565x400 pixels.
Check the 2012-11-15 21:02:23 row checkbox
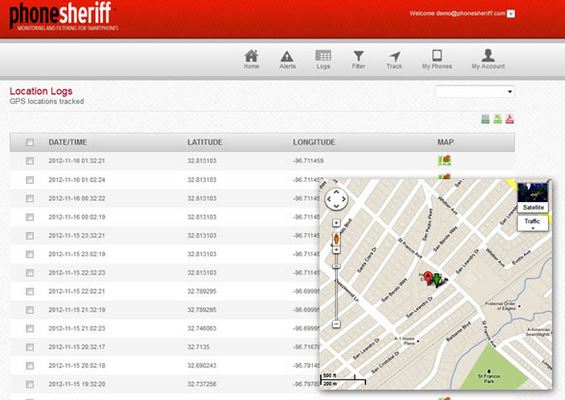tap(30, 328)
